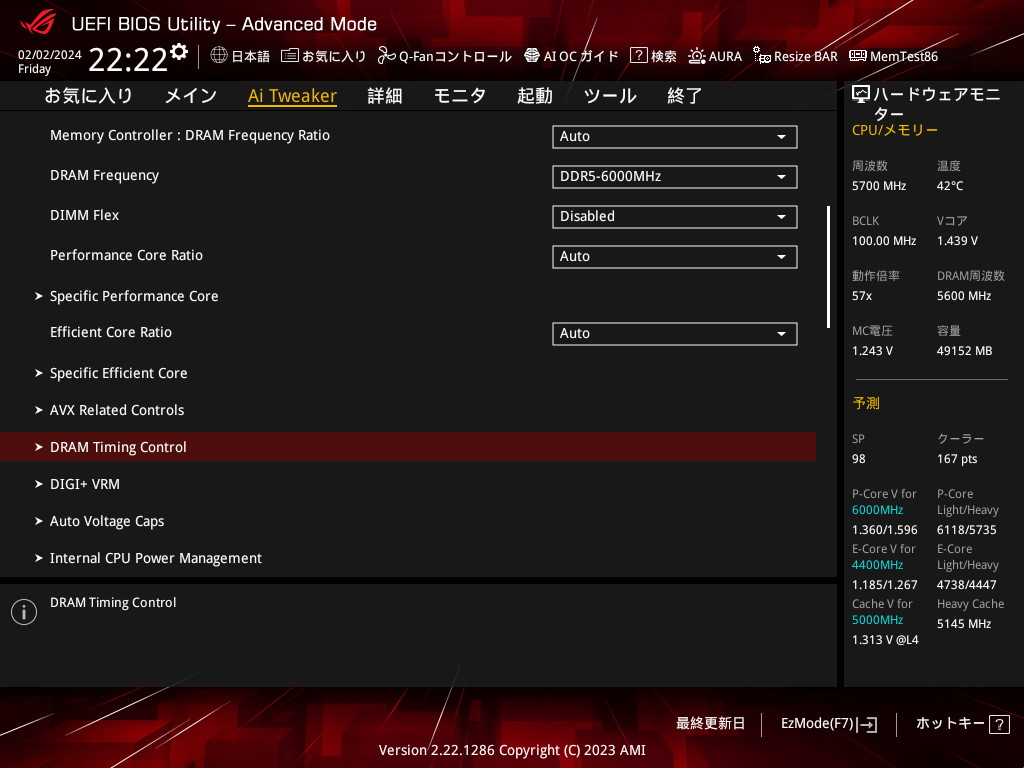This screenshot has height=768, width=1024.
Task: Click the info icon beside the description
Action: point(24,612)
